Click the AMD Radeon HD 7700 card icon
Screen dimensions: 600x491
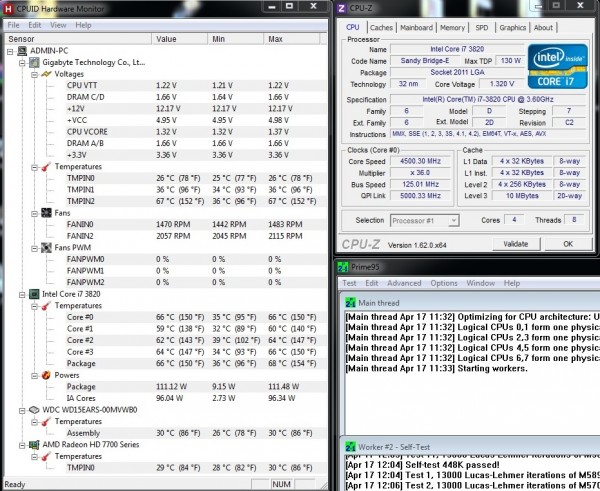(34, 445)
